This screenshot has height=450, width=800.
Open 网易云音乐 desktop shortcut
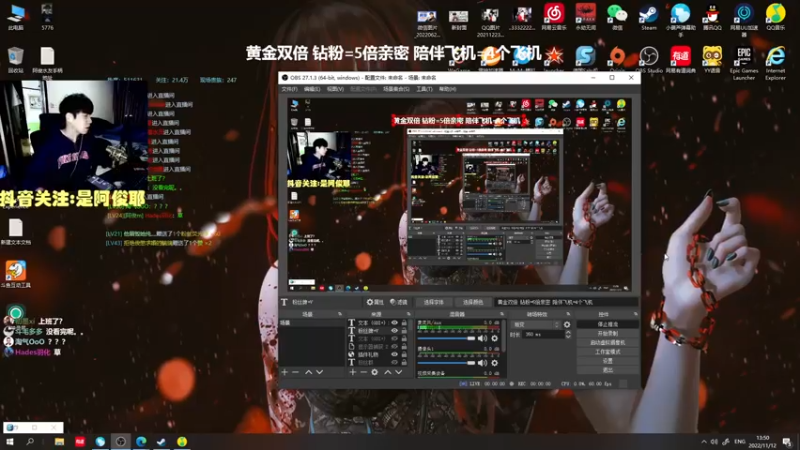coord(554,18)
